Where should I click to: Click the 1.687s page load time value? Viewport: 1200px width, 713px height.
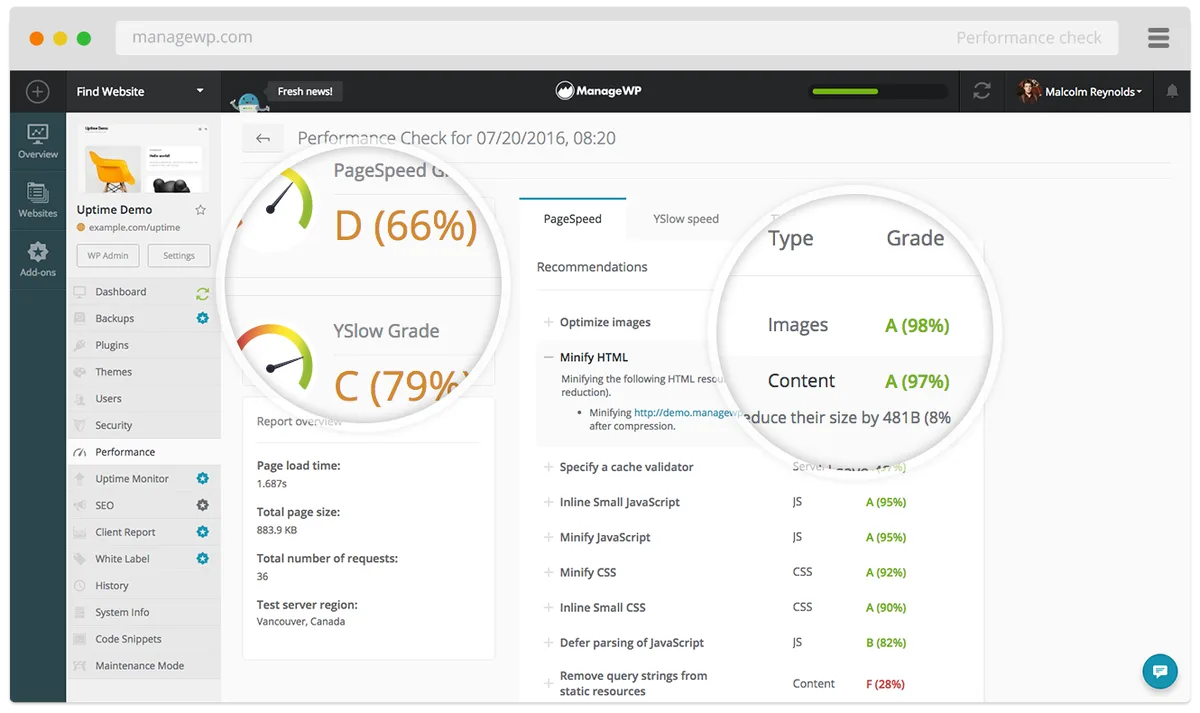[271, 484]
